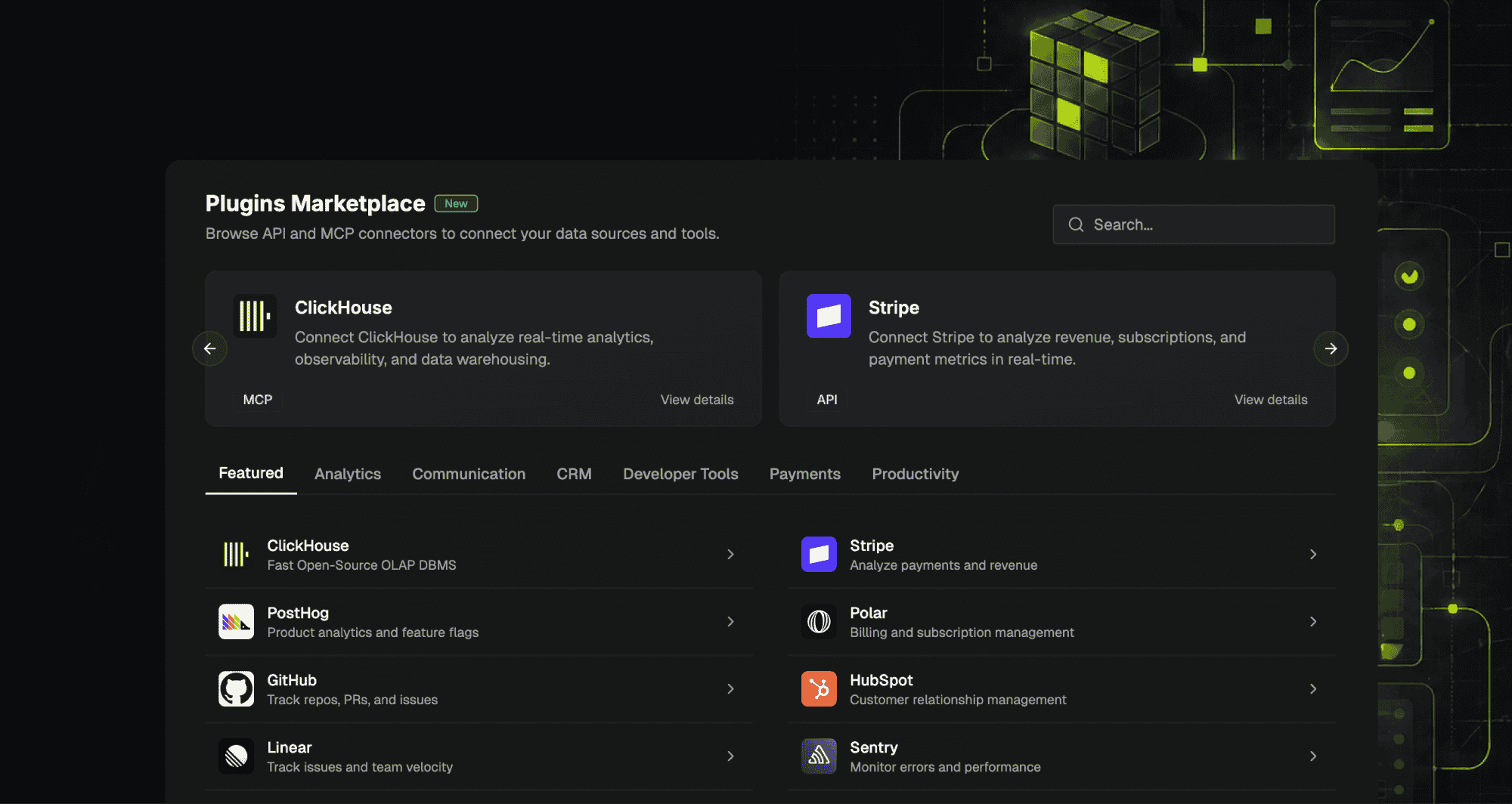Click the New badge beside Plugins Marketplace
1512x804 pixels.
[x=456, y=204]
